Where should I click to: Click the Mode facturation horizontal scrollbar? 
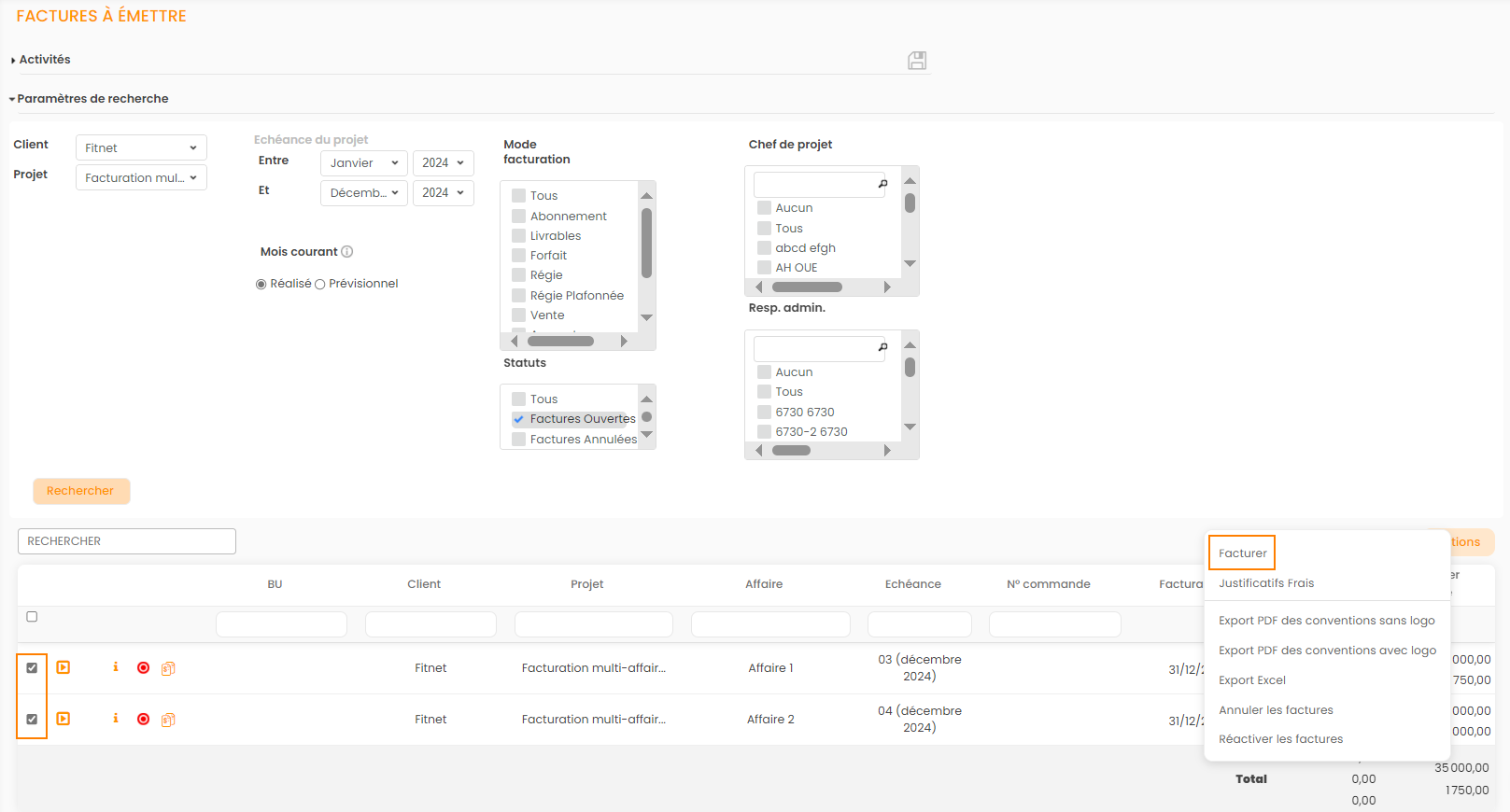[560, 342]
